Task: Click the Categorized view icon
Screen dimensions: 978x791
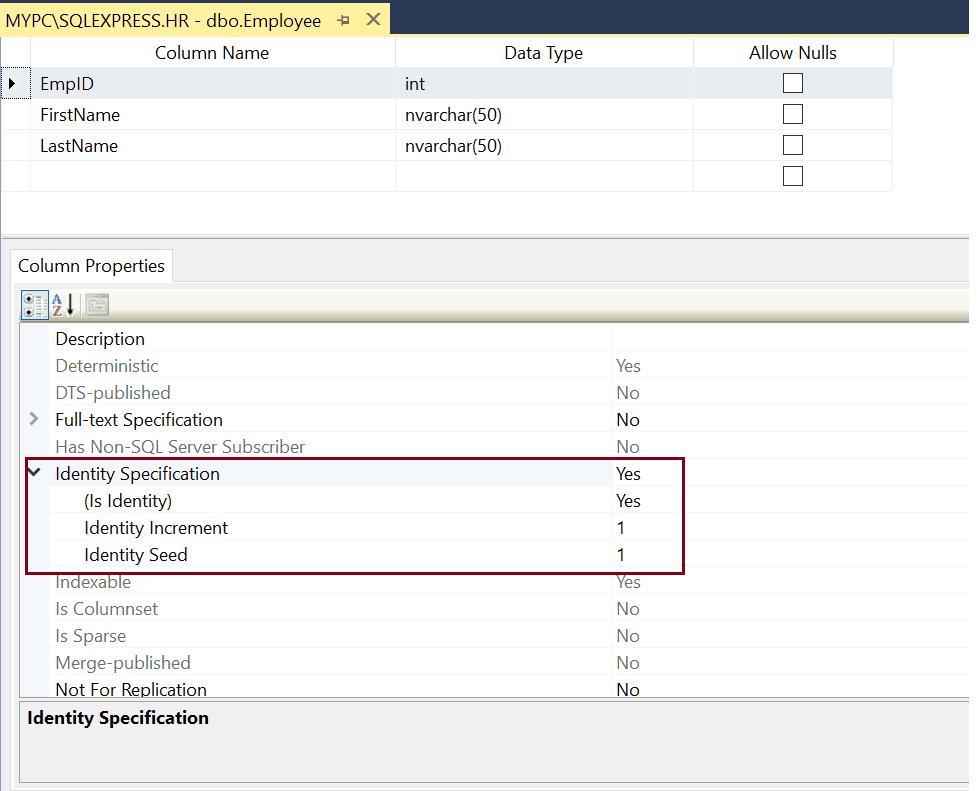Action: point(34,305)
